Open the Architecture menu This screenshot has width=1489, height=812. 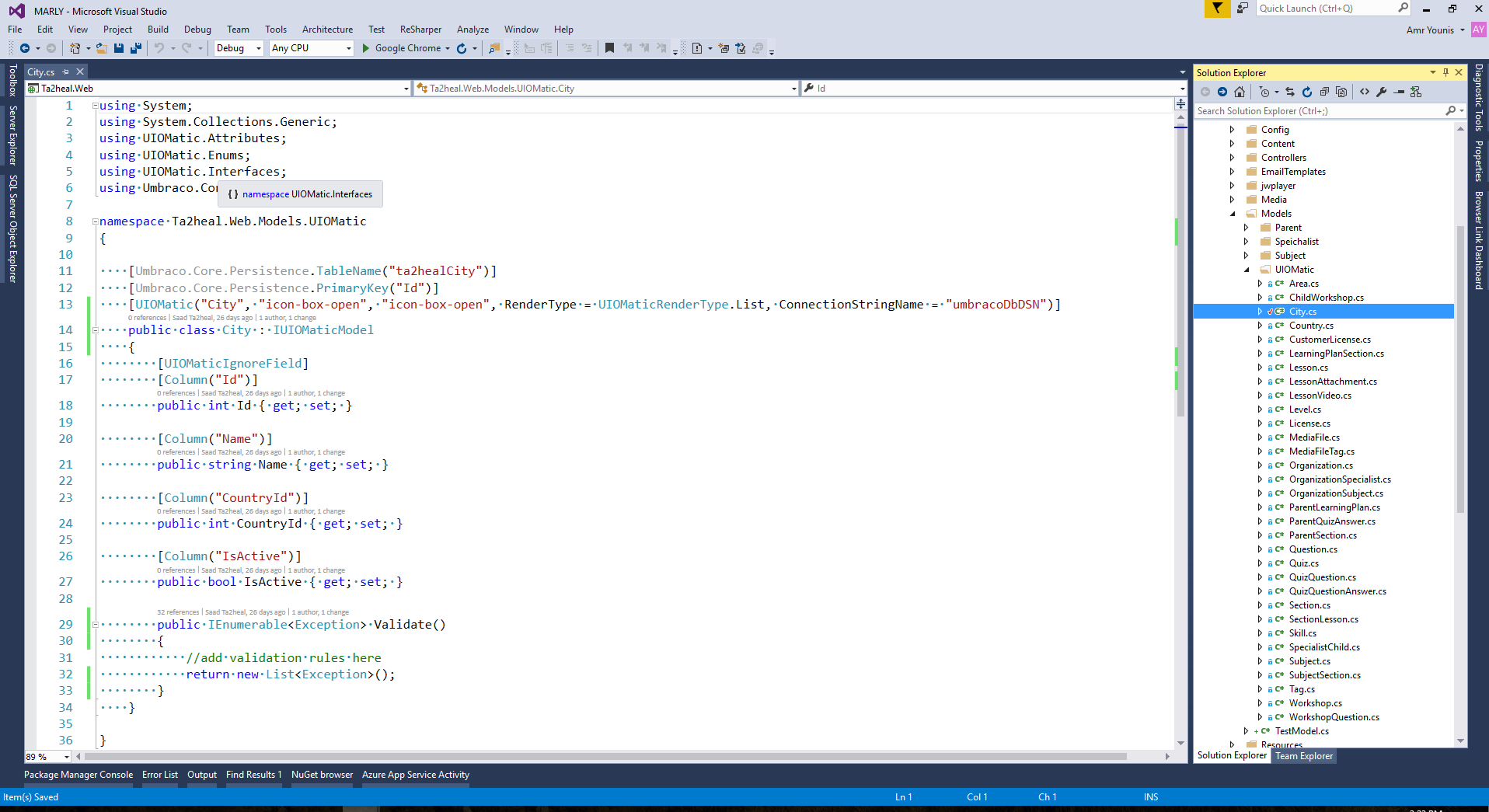[327, 30]
